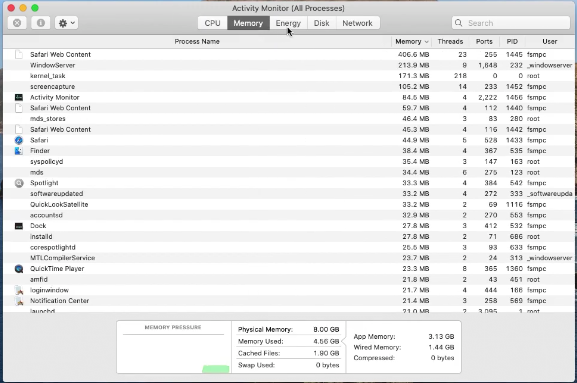Select the mds_stores process
577x383 pixels.
tap(288, 118)
